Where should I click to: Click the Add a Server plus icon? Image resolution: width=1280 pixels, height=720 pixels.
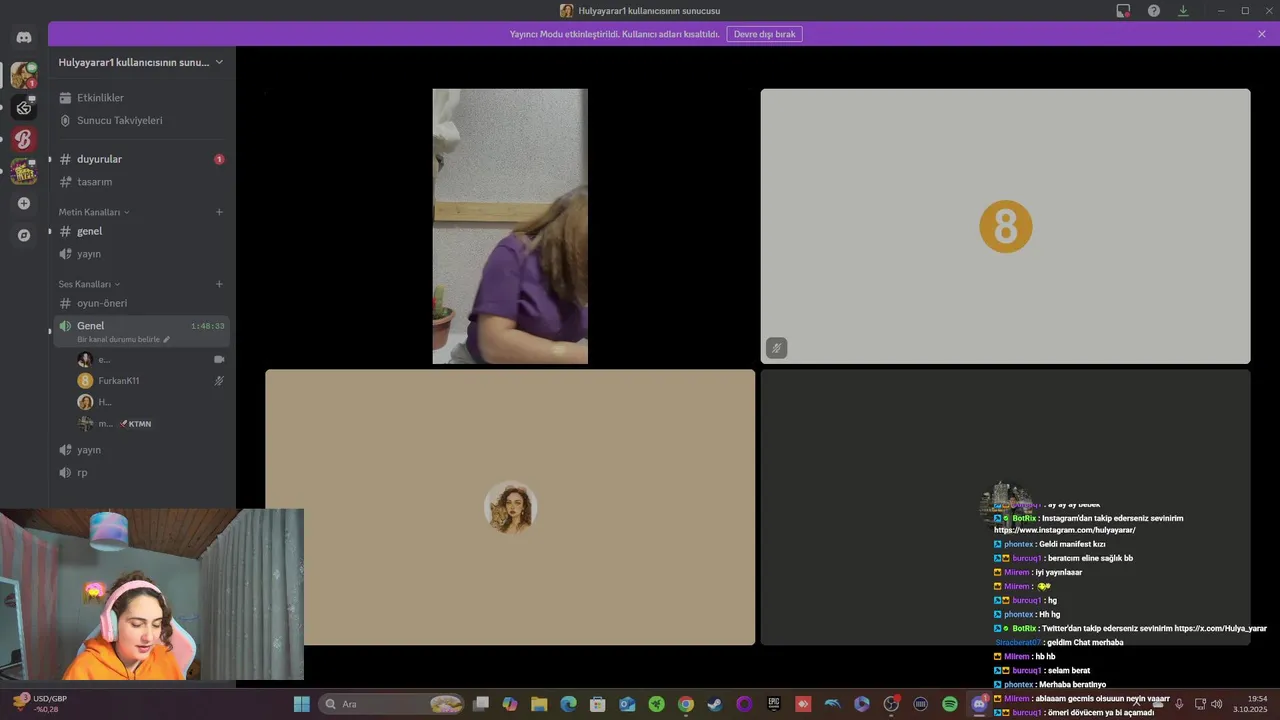click(x=24, y=203)
